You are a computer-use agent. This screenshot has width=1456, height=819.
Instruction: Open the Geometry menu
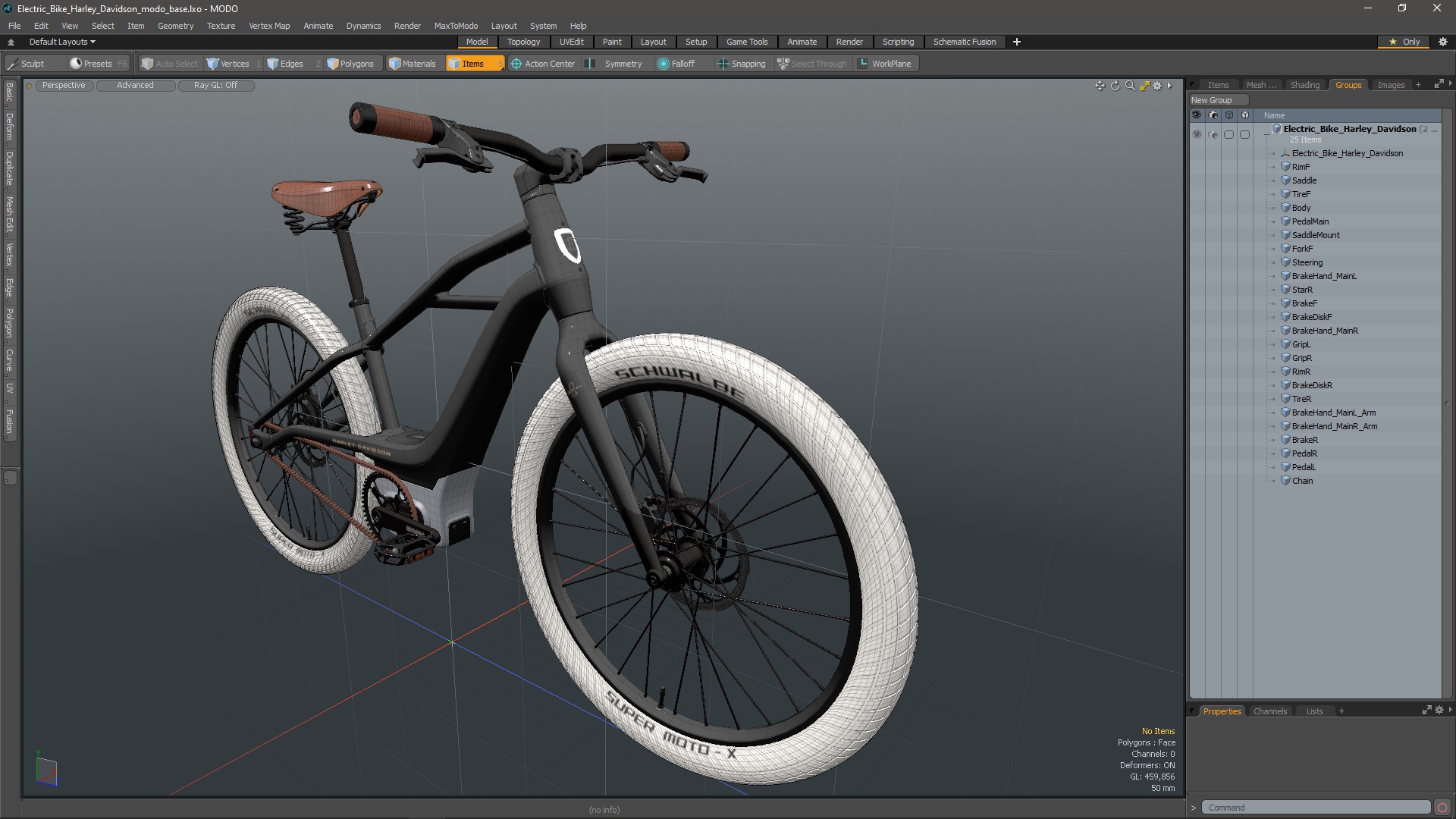click(x=175, y=26)
